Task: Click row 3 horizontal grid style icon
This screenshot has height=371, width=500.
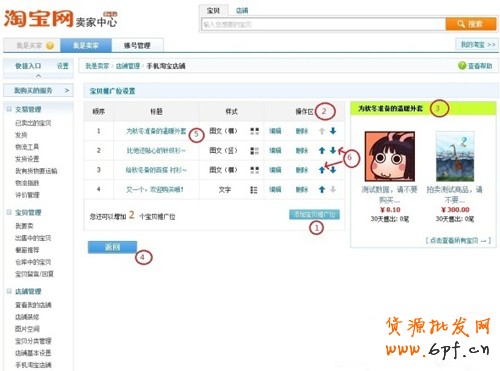Action: point(254,170)
